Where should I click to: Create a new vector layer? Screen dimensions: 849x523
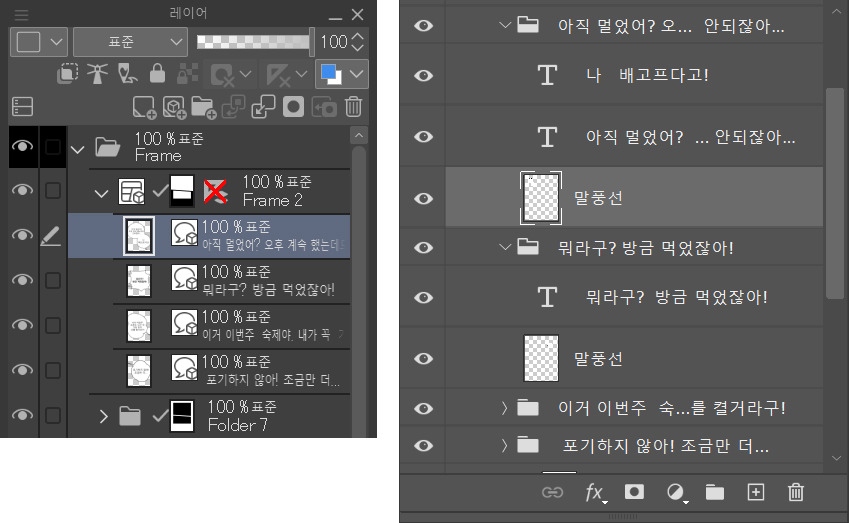pyautogui.click(x=174, y=107)
